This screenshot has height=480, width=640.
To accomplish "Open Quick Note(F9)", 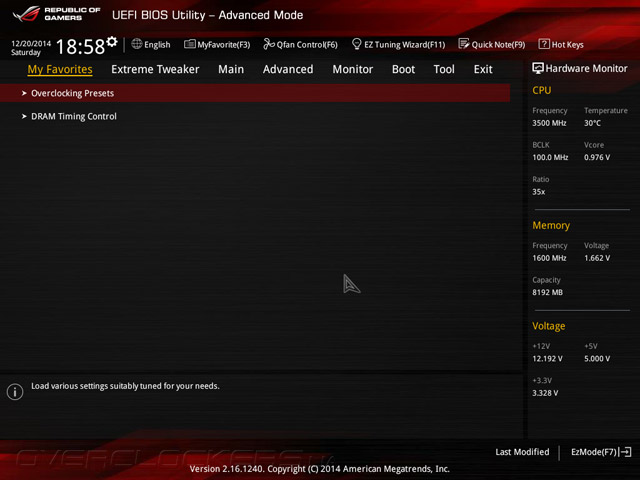I will [x=498, y=44].
